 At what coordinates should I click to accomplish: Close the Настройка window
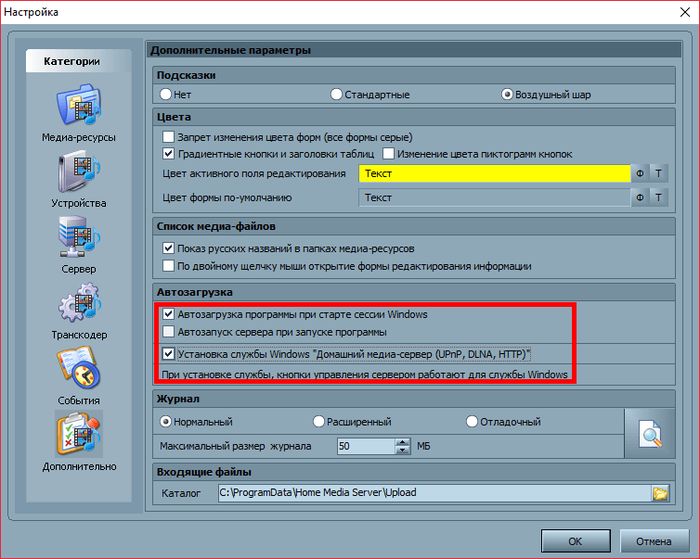tap(685, 12)
